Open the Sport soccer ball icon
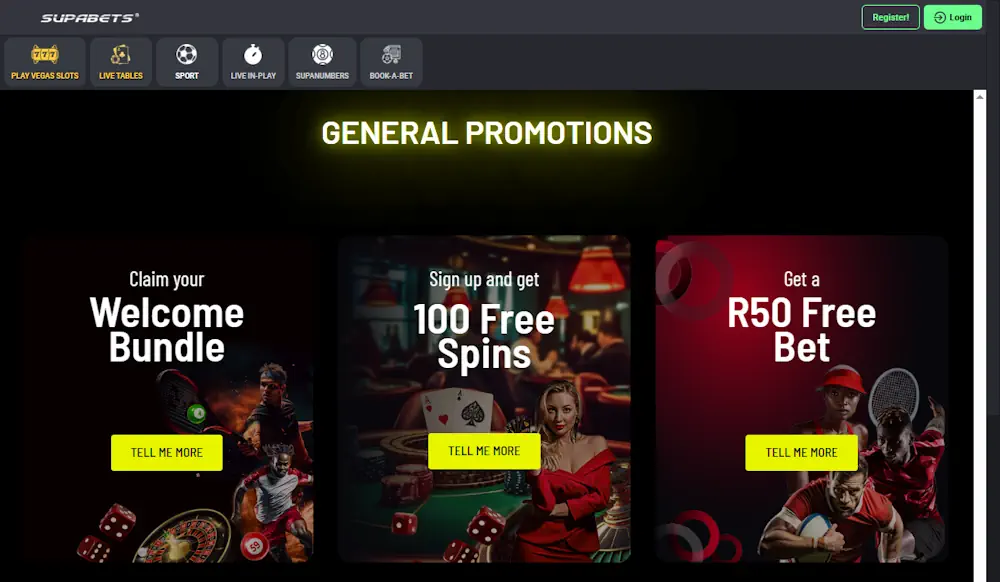Screen dimensions: 1000x582 tap(187, 54)
